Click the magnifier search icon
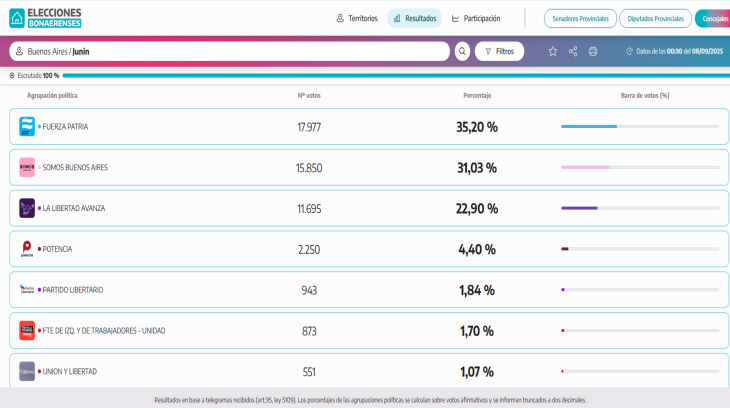The width and height of the screenshot is (730, 408). coord(462,51)
